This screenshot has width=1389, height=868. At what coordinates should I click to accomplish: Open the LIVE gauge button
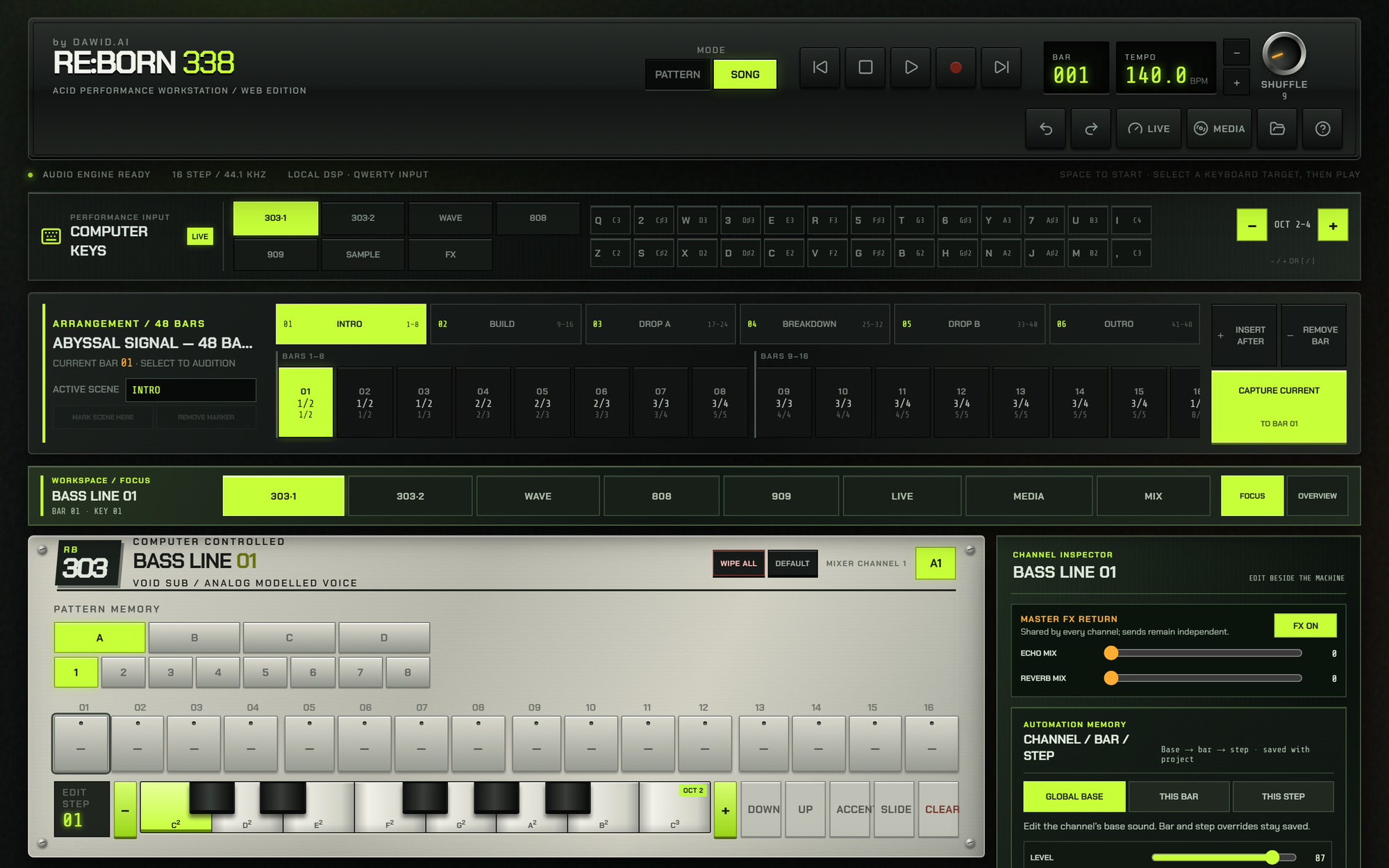coord(1149,129)
